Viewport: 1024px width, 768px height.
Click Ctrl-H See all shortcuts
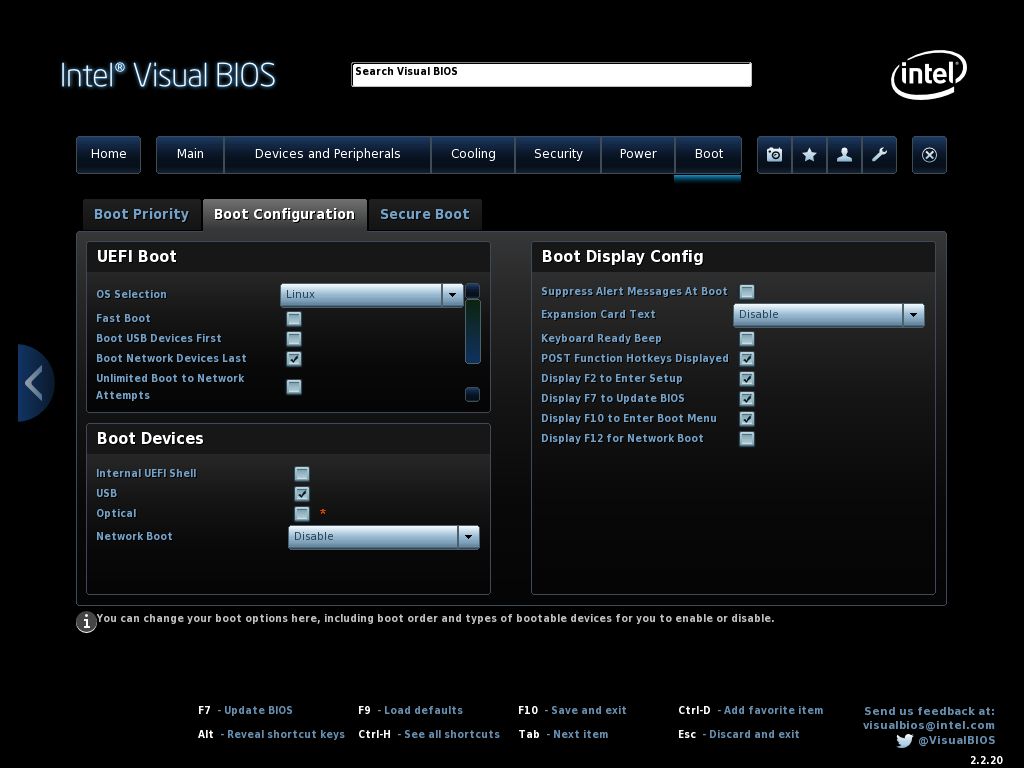(x=429, y=735)
